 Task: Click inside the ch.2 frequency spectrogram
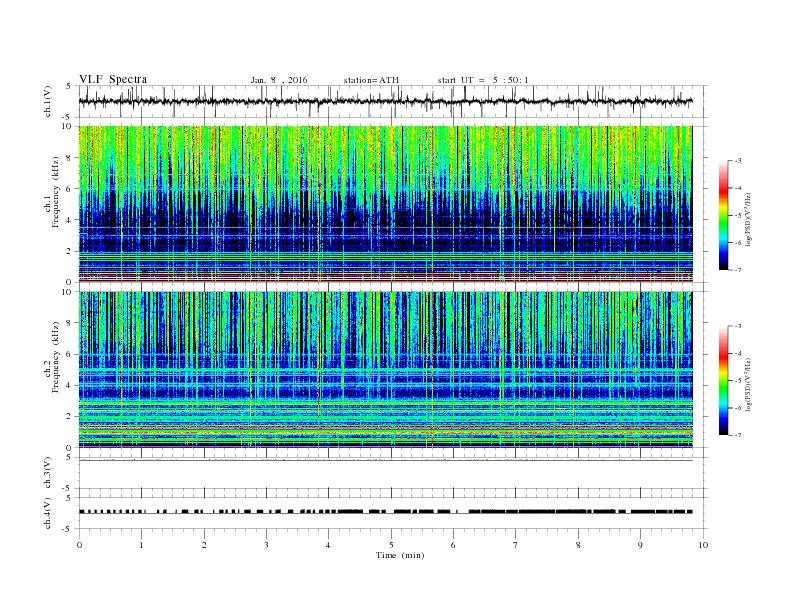(385, 369)
